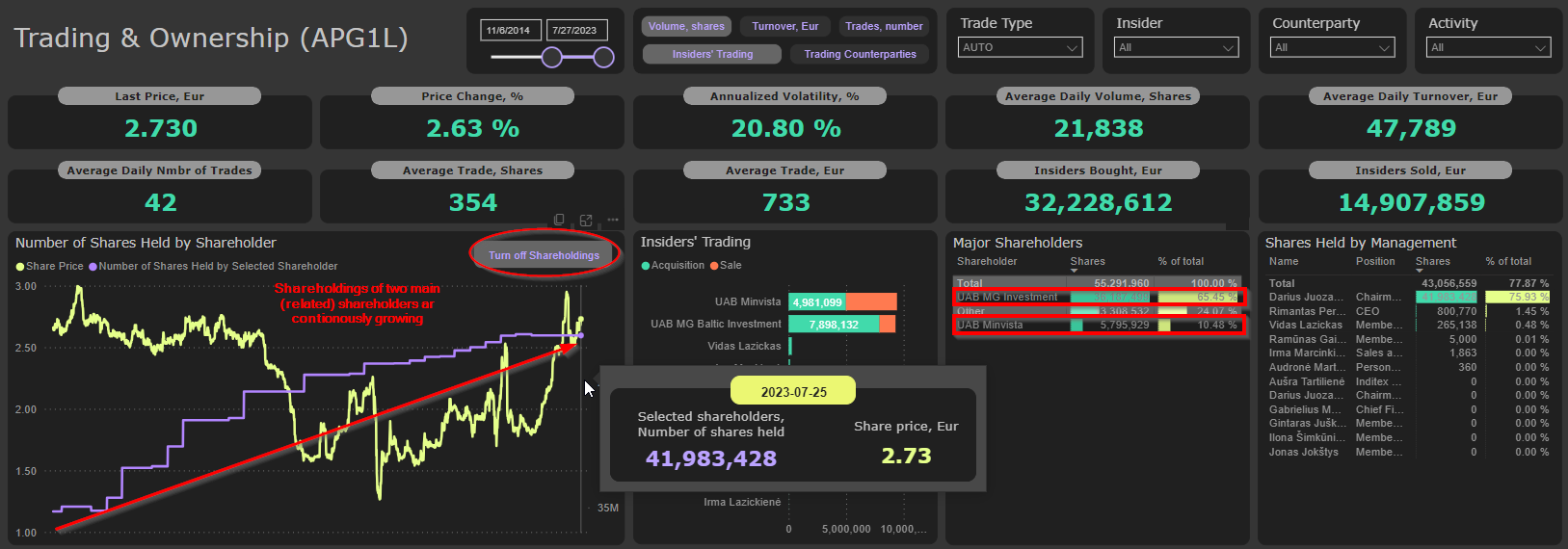Switch the metric to Trades, number

[883, 27]
